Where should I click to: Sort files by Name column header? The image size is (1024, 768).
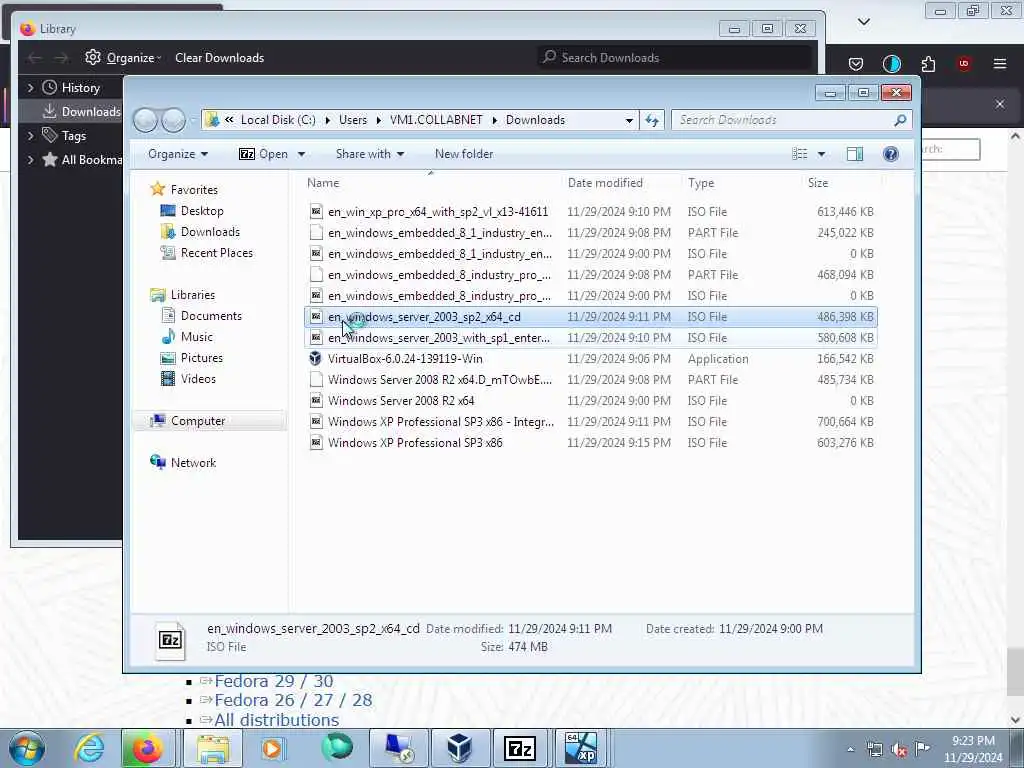[x=431, y=183]
